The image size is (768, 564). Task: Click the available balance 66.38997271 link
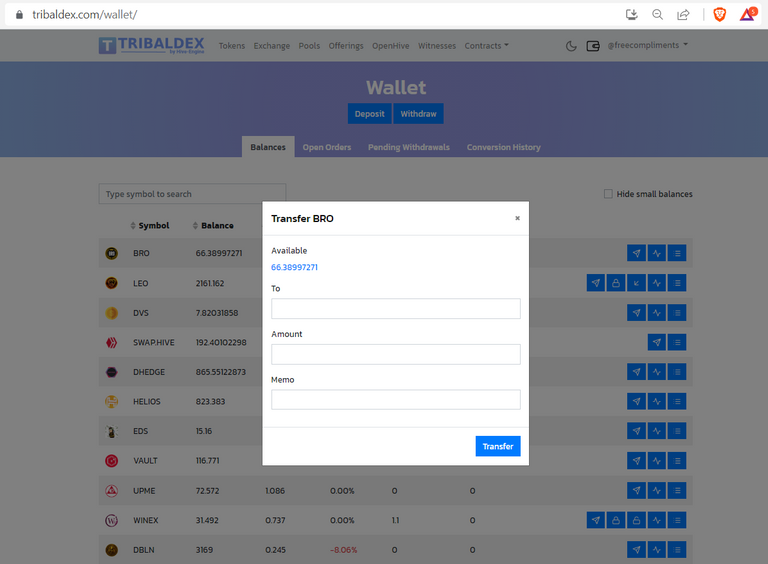[294, 267]
